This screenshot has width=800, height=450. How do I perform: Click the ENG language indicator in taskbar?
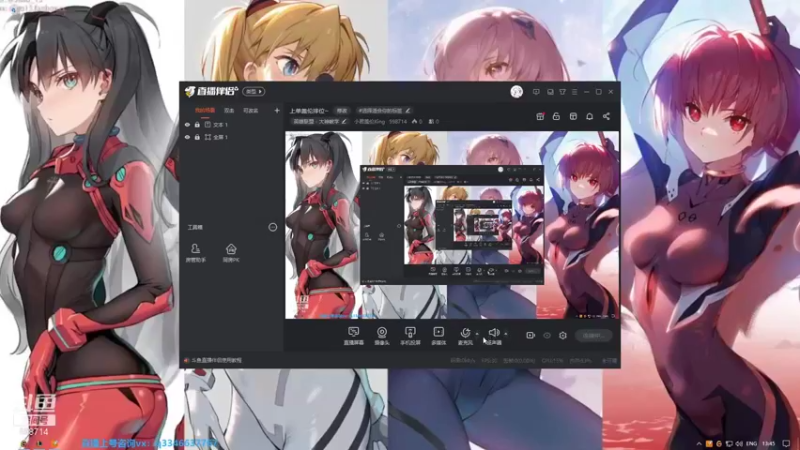click(752, 443)
